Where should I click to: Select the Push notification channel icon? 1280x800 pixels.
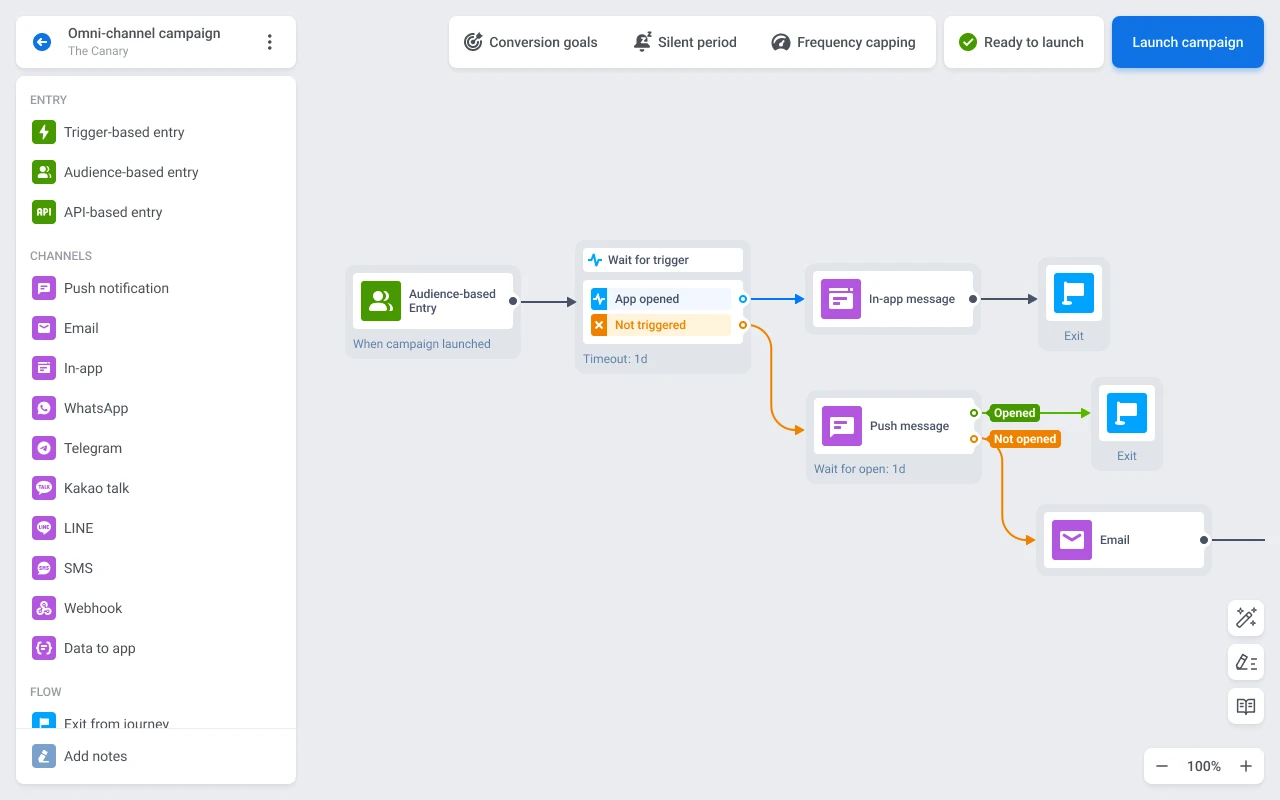(43, 288)
